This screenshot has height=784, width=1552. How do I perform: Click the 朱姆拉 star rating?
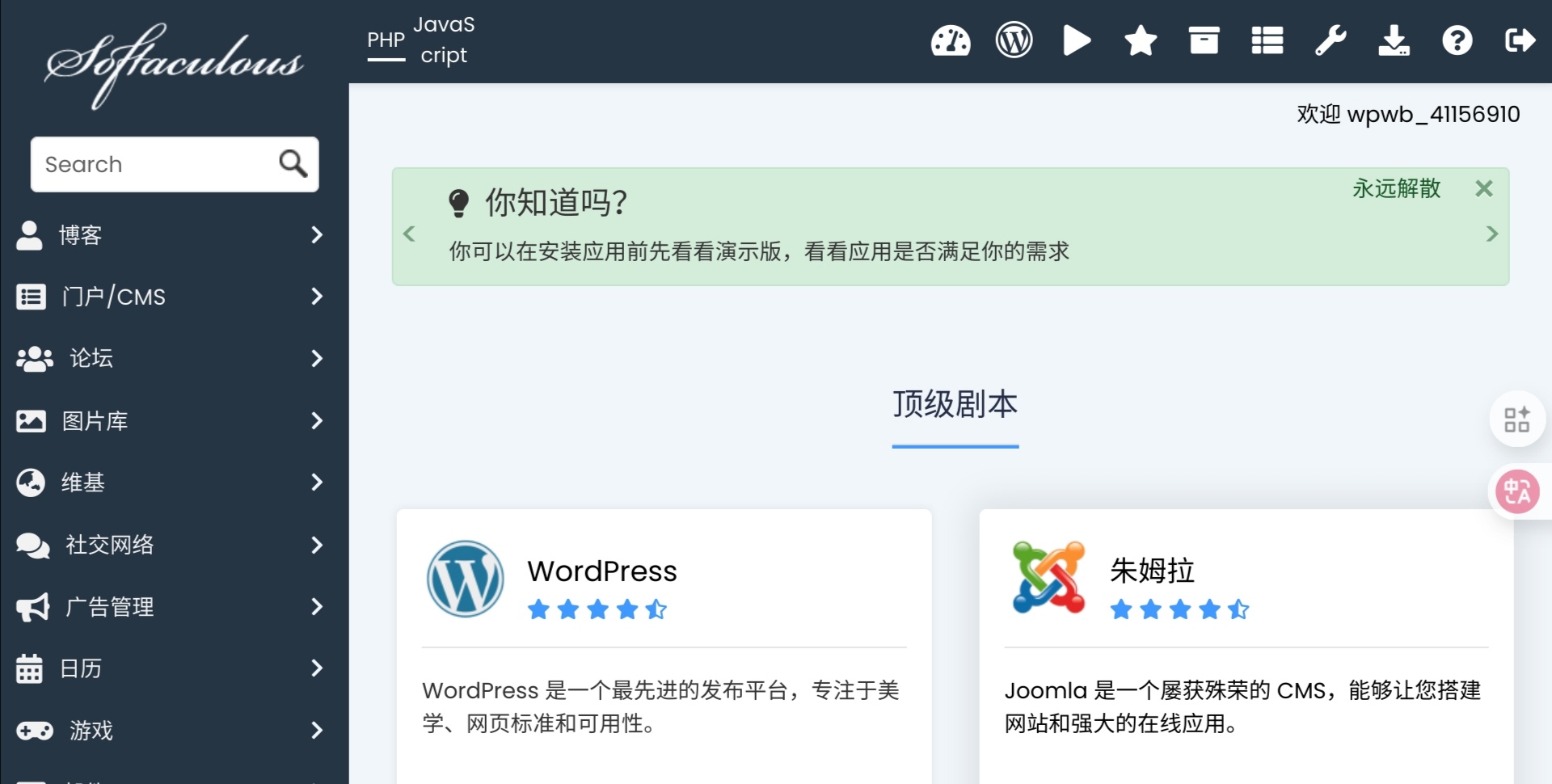click(1180, 609)
